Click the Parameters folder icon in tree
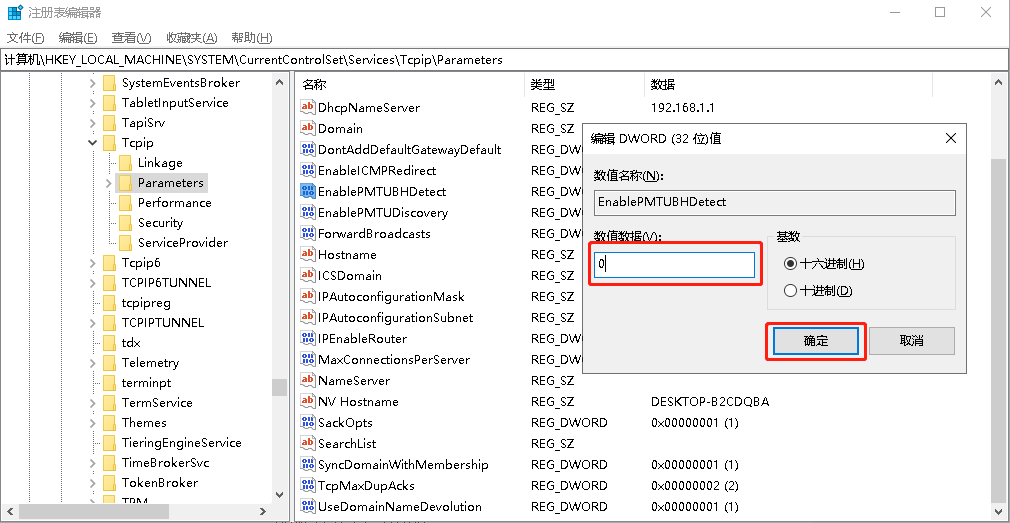1010x523 pixels. click(x=124, y=183)
